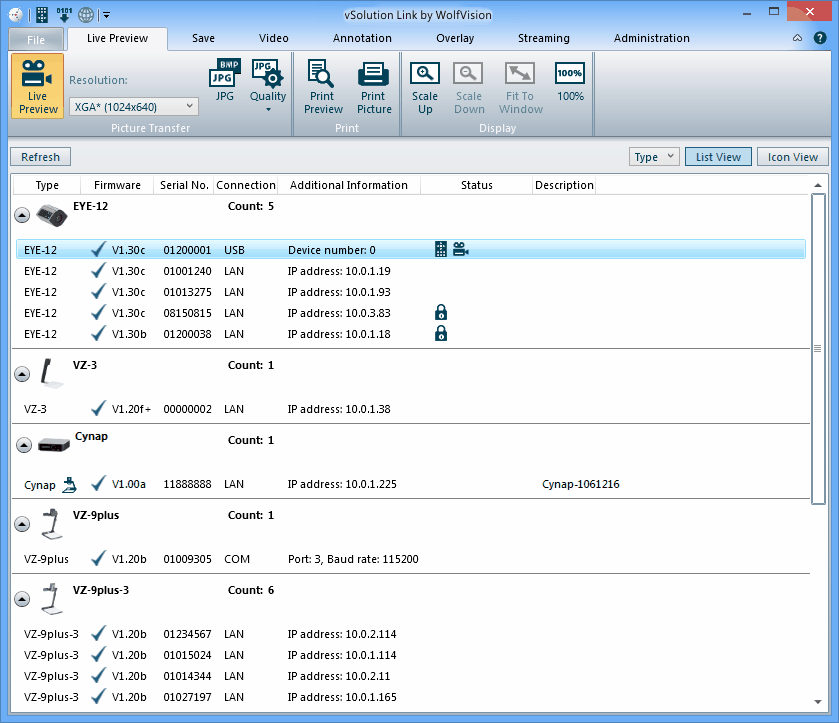Click Scale Up magnifier icon
839x723 pixels.
425,73
